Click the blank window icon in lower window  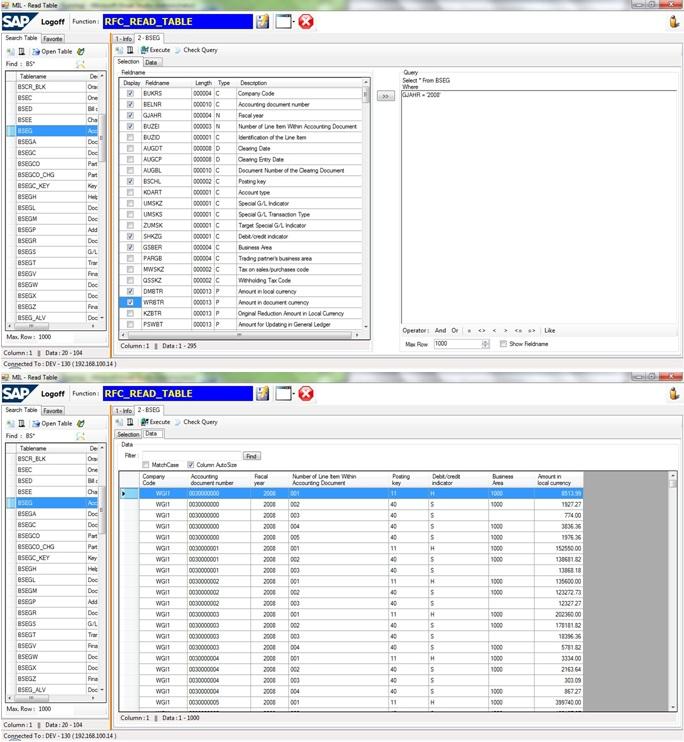(283, 393)
